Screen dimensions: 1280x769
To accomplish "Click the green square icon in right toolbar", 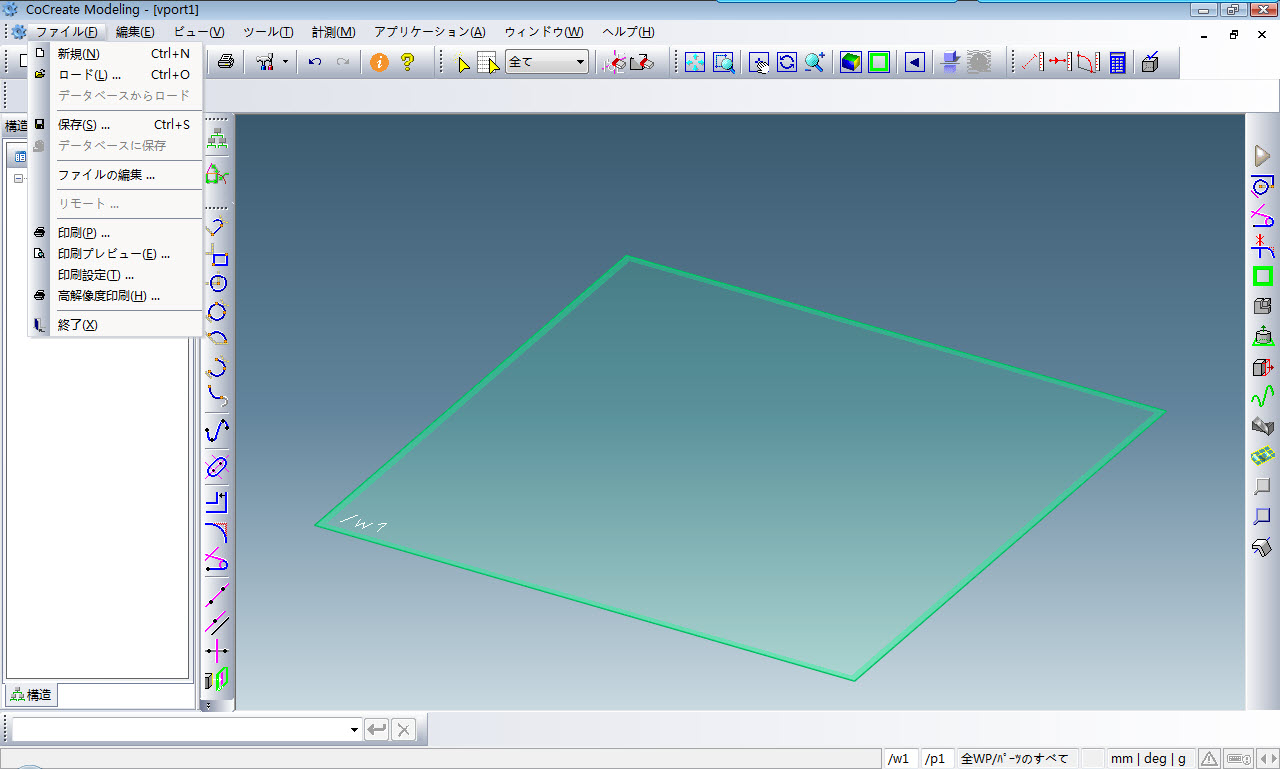I will click(x=1262, y=276).
